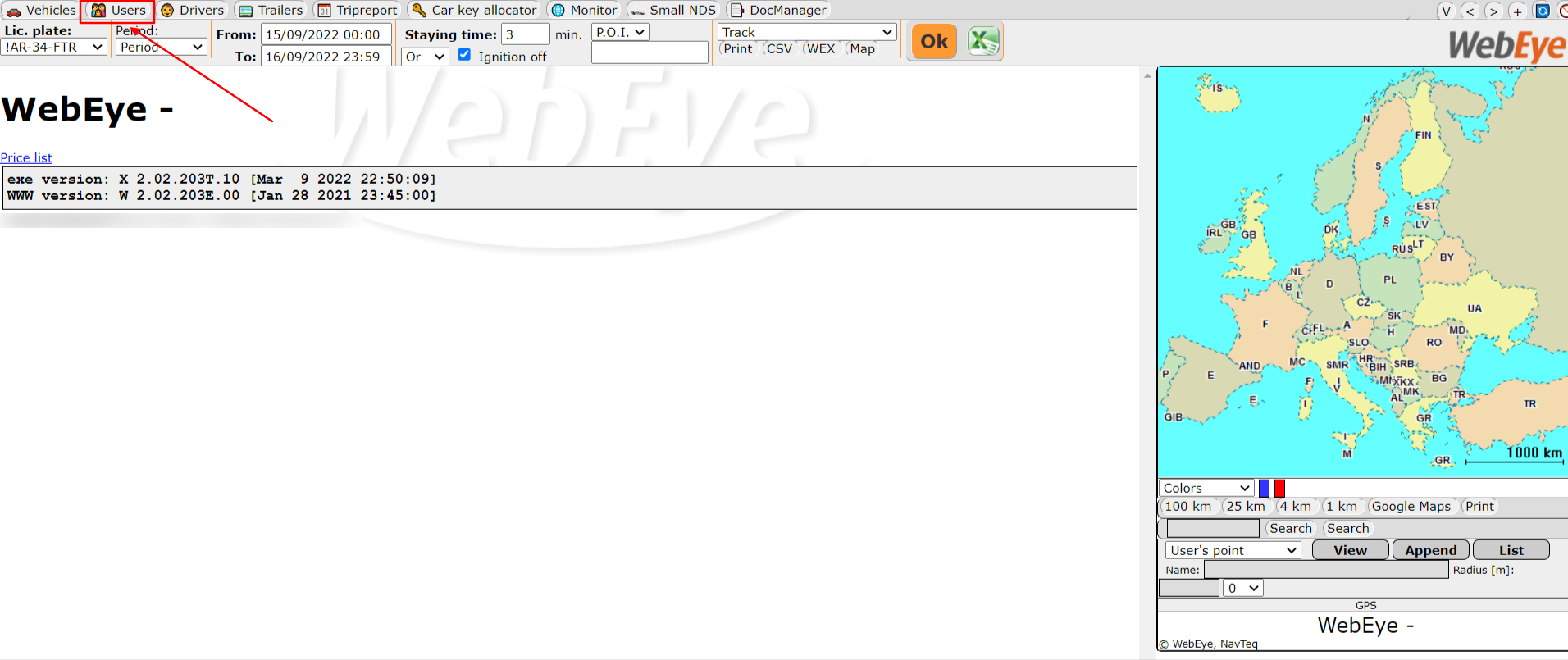Click the Print button beside CSV
Viewport: 1568px width, 660px height.
[x=737, y=48]
